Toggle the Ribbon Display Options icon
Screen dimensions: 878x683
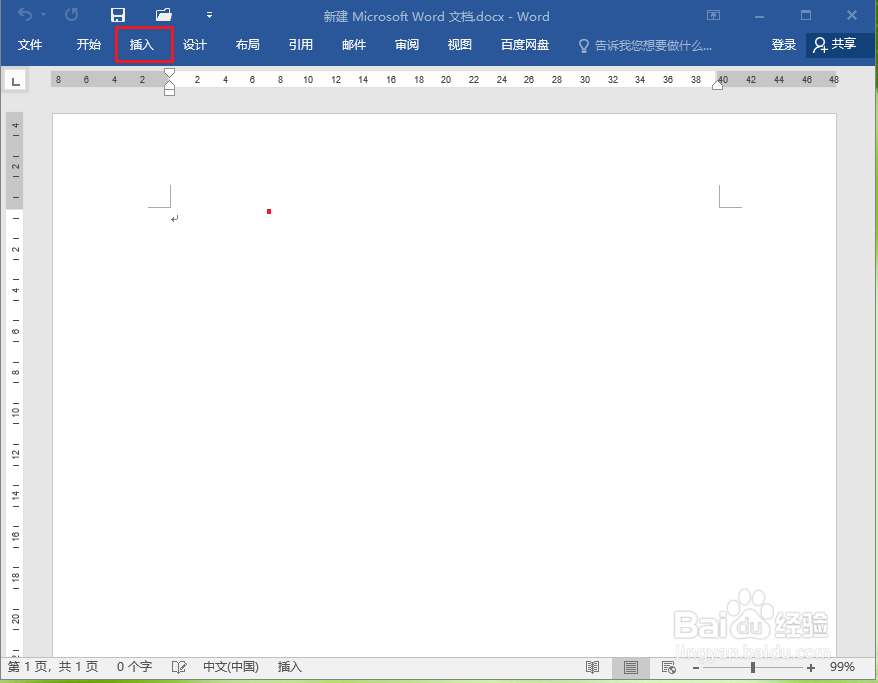713,16
